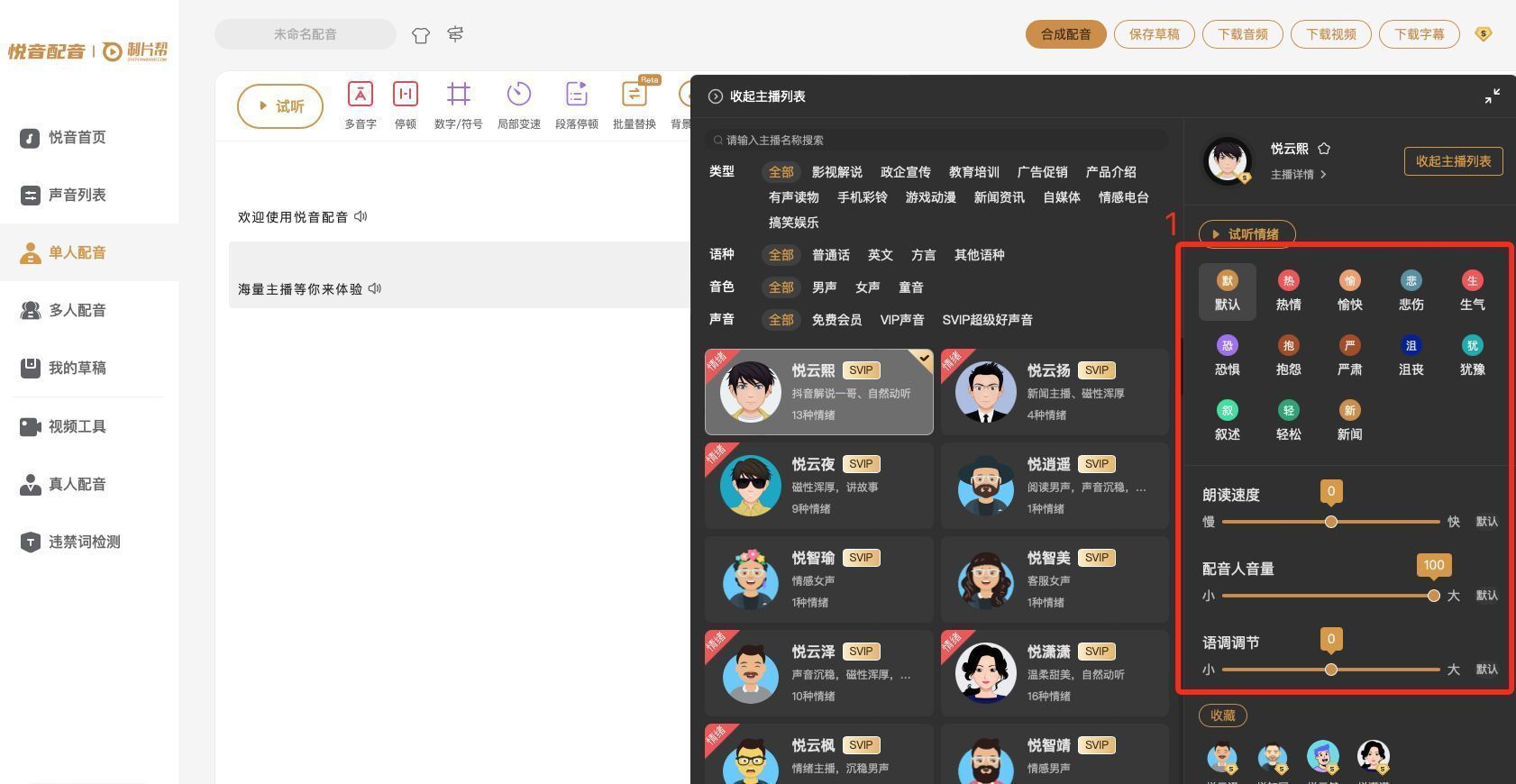The height and width of the screenshot is (784, 1516).
Task: Click the 段落停顿 paragraph pause icon
Action: (x=577, y=95)
